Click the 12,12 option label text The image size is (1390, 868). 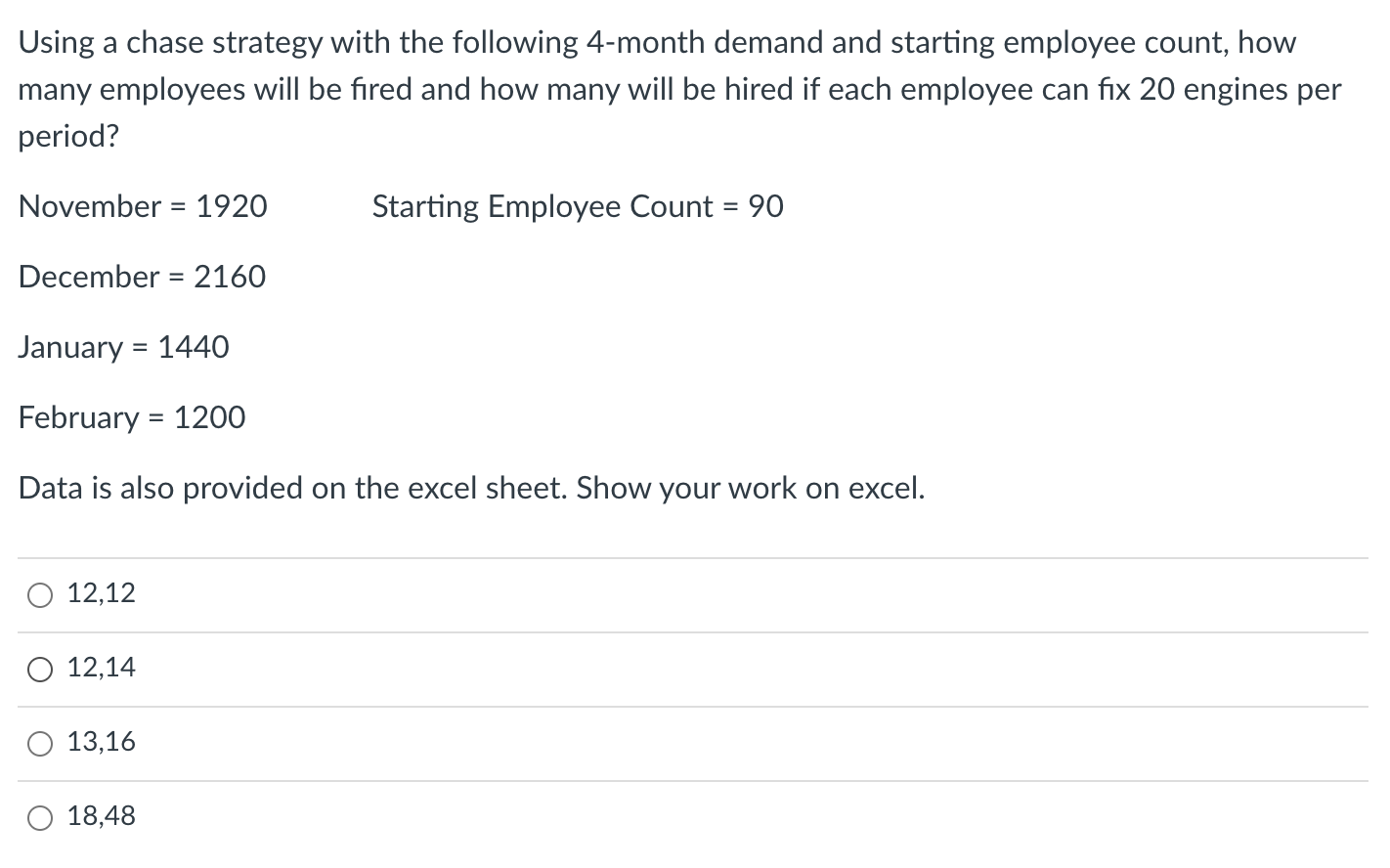(x=101, y=593)
